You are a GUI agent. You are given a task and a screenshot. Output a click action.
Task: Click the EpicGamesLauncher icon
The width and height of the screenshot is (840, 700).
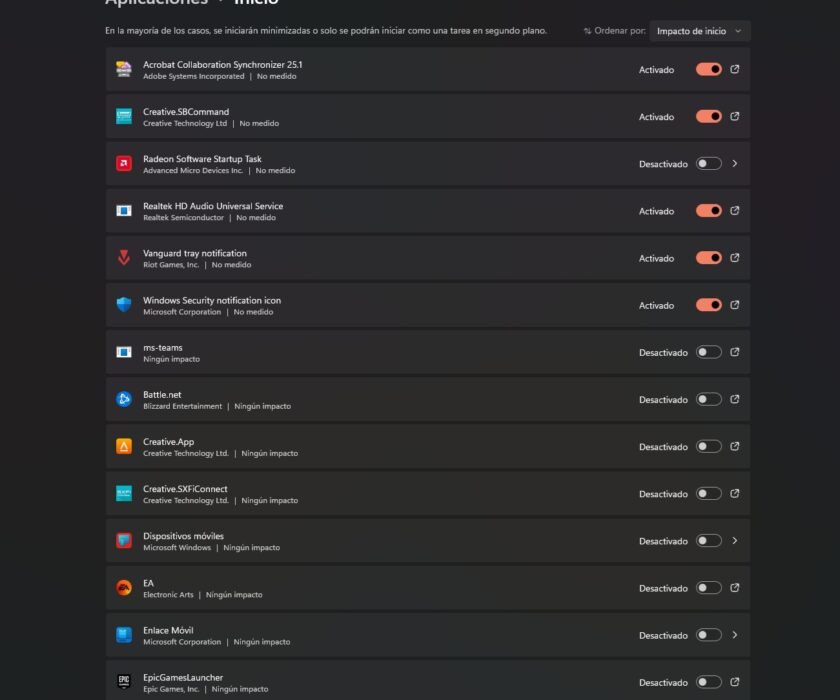coord(123,682)
